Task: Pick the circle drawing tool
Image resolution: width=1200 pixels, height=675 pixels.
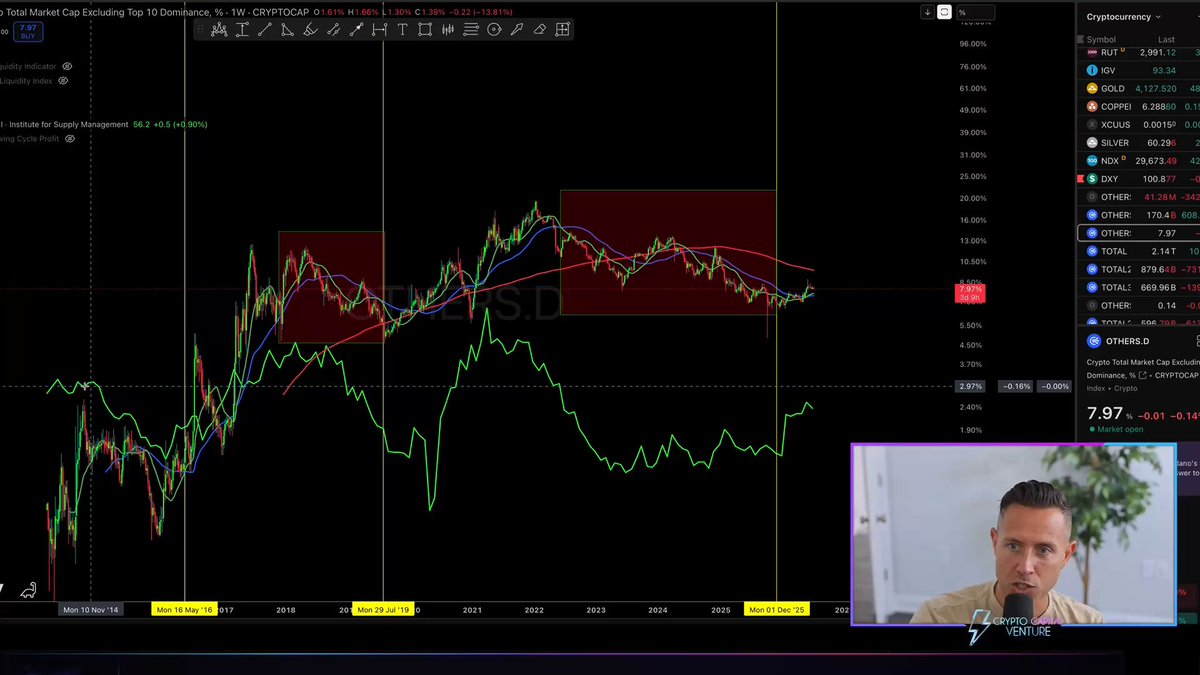Action: pos(494,30)
